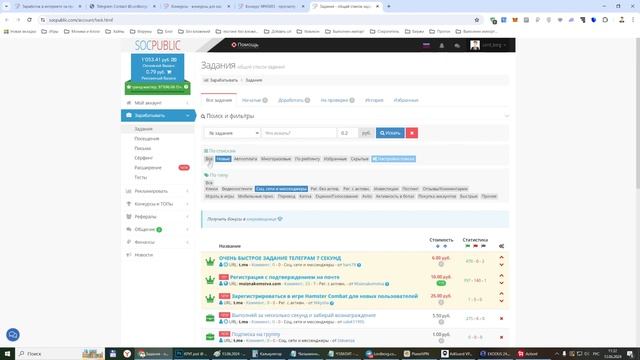
Task: Open the Новости sidebar item
Action: [x=158, y=255]
